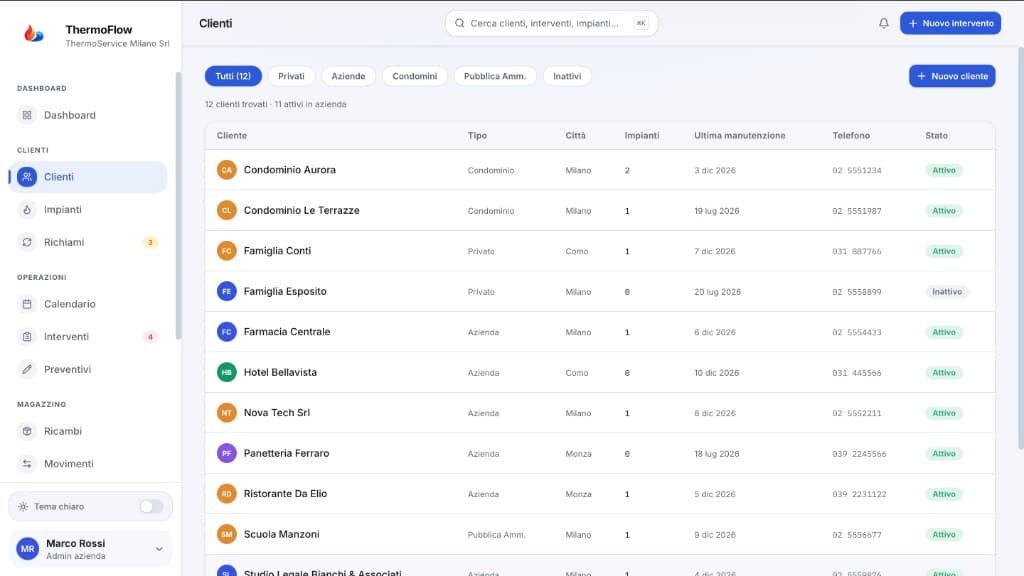This screenshot has height=576, width=1024.
Task: Click the Interventi badge showing 4
Action: (x=150, y=337)
